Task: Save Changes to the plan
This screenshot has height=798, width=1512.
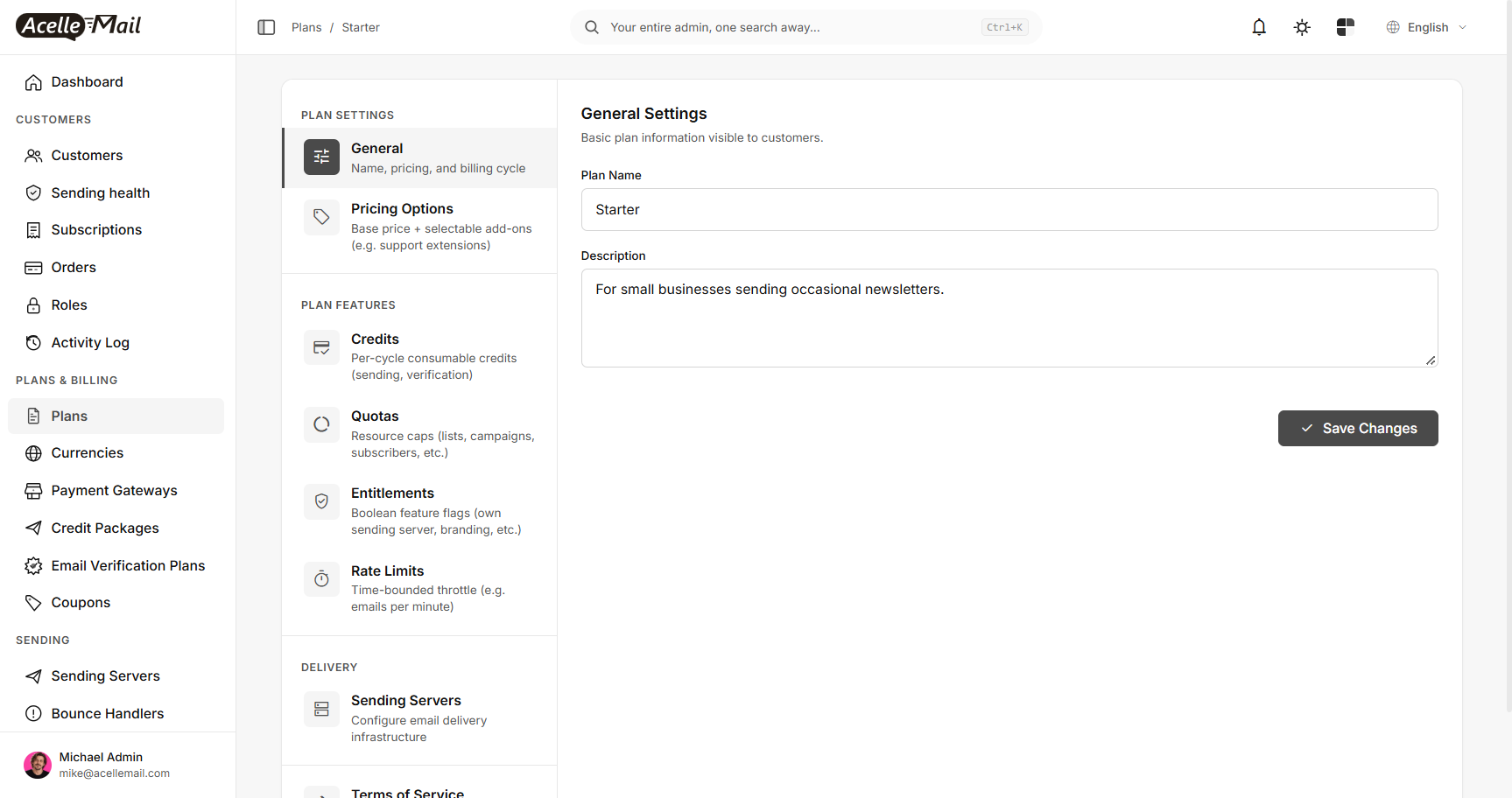Action: pyautogui.click(x=1358, y=429)
